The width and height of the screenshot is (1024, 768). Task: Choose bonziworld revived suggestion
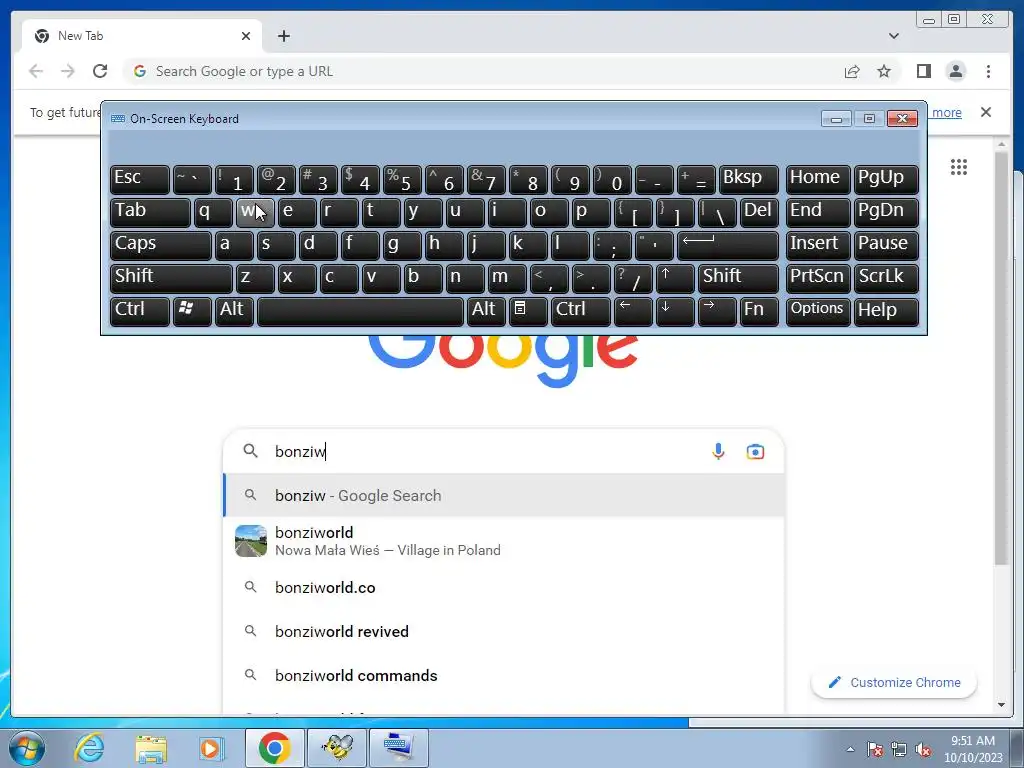pos(504,632)
